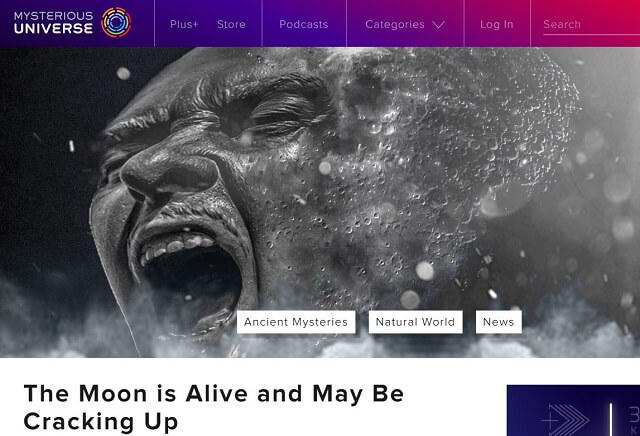Go to the Store page
The image size is (640, 436).
pos(231,24)
